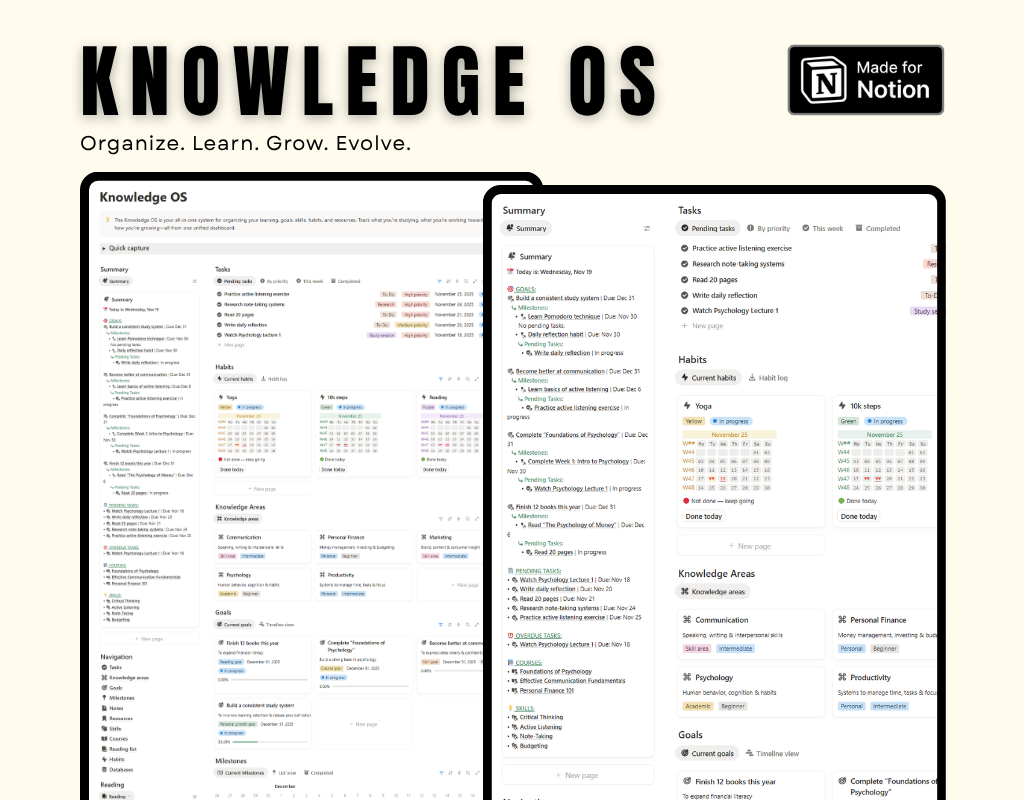
Task: Open Knowledge areas icon in left tablet Navigation
Action: 104,678
